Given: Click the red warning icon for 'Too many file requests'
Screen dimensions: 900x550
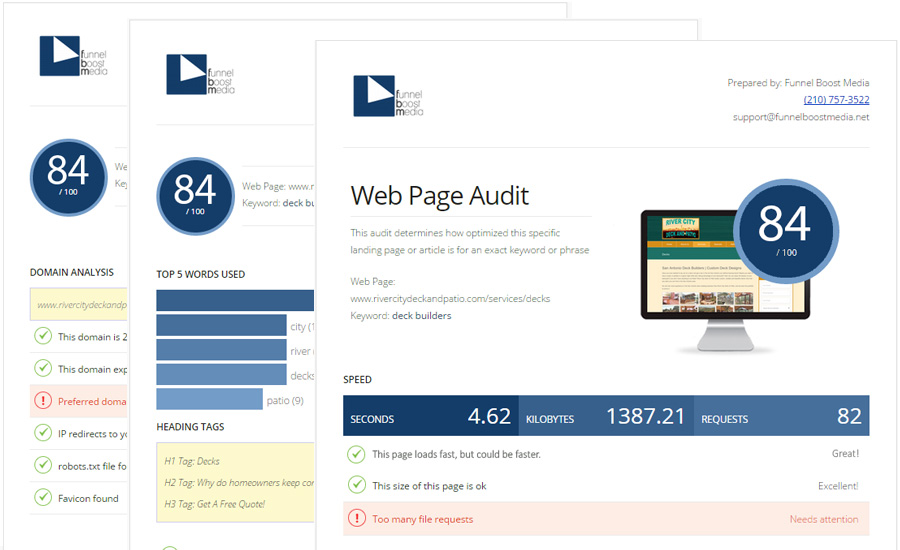Looking at the screenshot, I should tap(356, 518).
